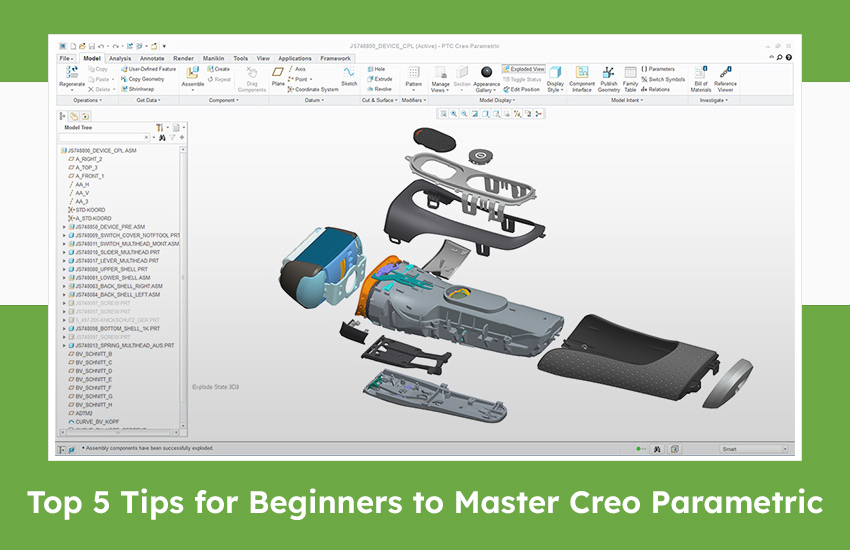Click Publish Geometry icon

[609, 73]
